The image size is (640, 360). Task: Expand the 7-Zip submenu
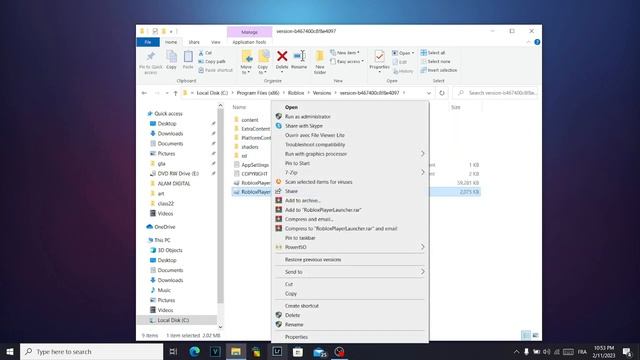[x=350, y=173]
